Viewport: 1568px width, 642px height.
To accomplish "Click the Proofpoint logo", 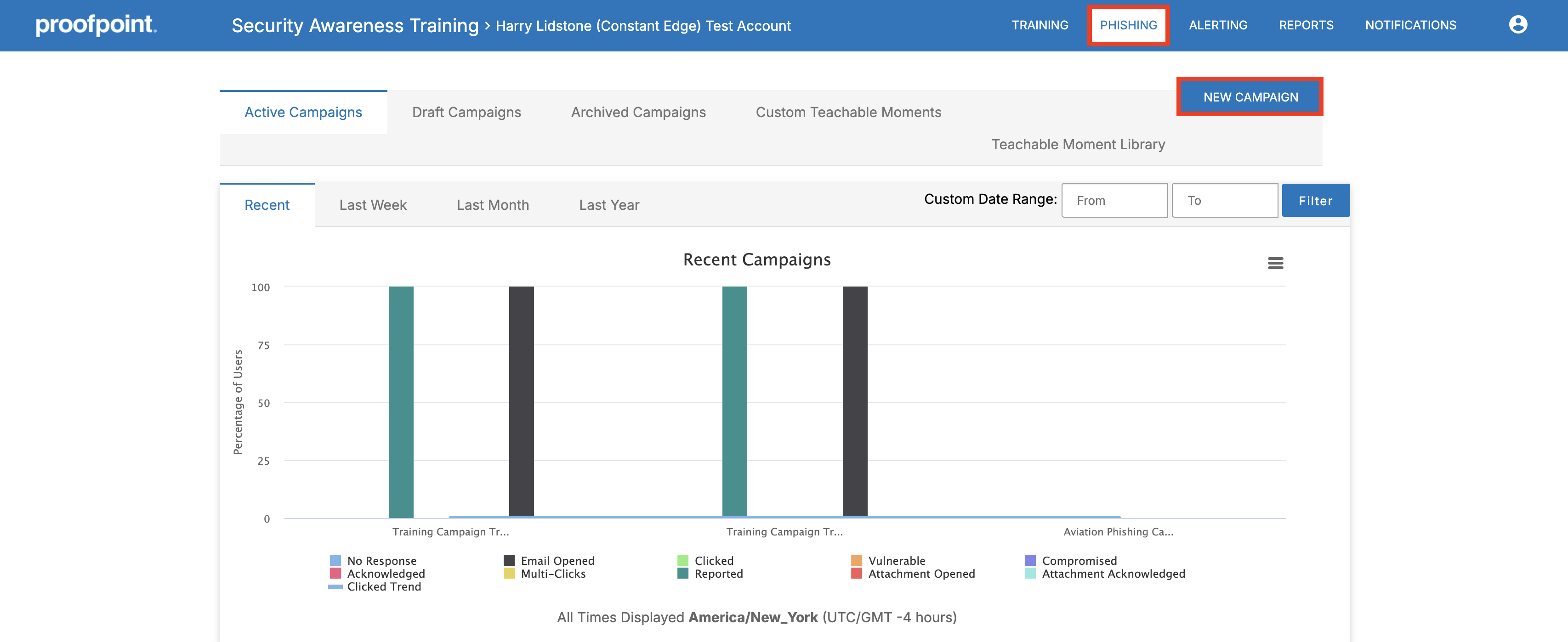I will tap(96, 25).
